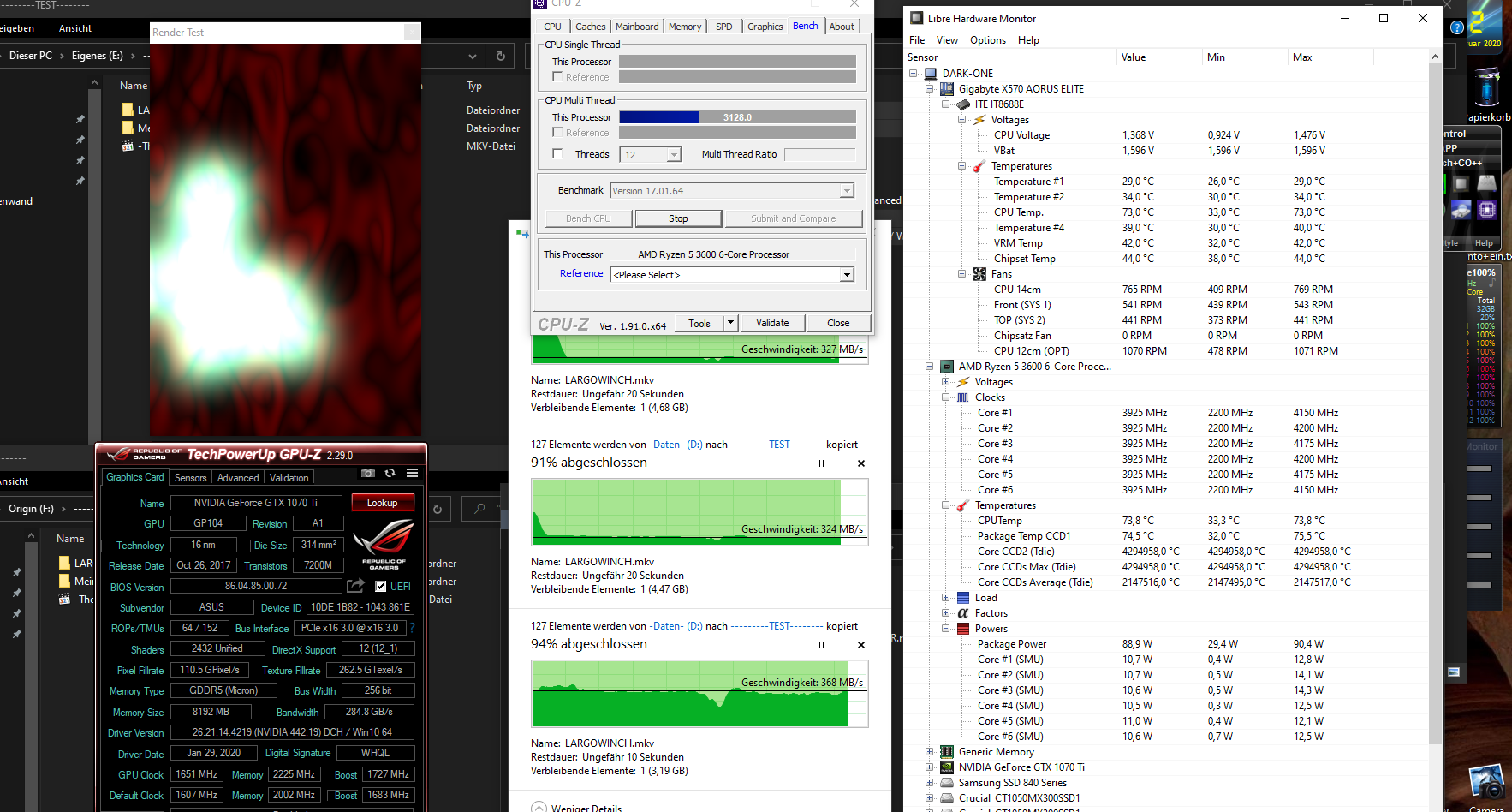
Task: Open the View menu in Libre Hardware Monitor
Action: (x=947, y=40)
